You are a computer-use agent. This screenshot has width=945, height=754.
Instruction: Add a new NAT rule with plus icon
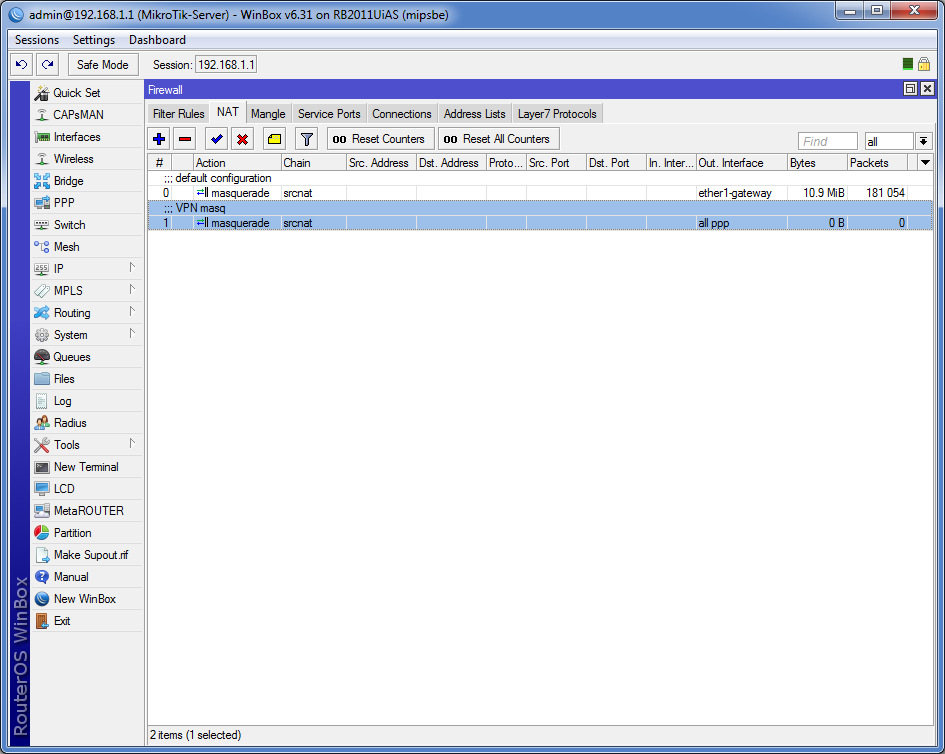pyautogui.click(x=159, y=139)
